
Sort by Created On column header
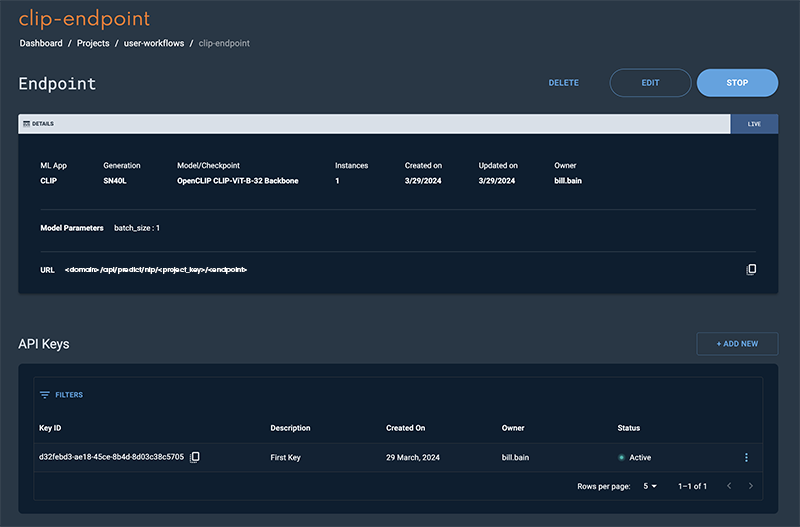point(405,428)
